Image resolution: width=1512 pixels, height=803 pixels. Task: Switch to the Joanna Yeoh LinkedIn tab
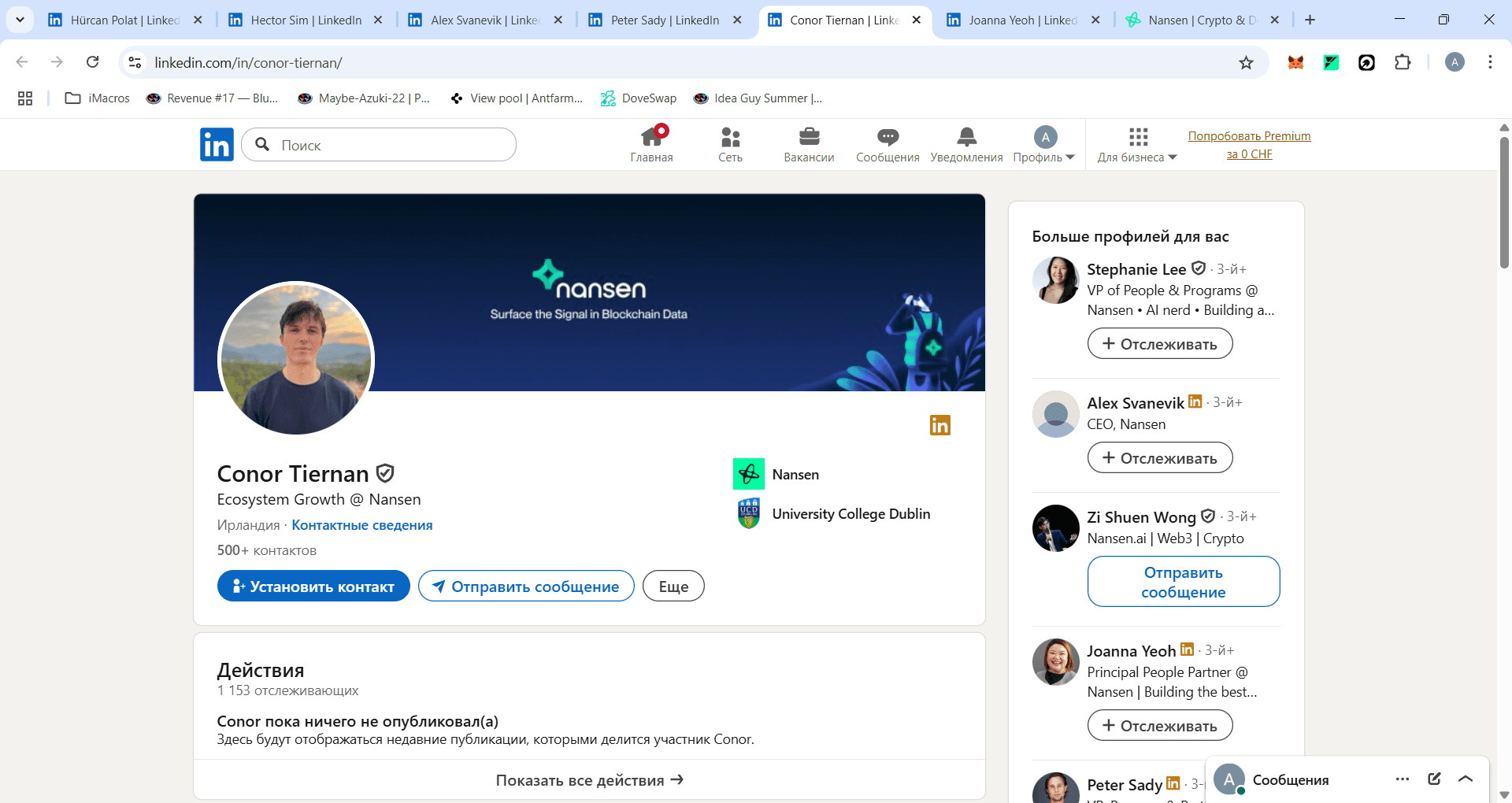click(1022, 20)
